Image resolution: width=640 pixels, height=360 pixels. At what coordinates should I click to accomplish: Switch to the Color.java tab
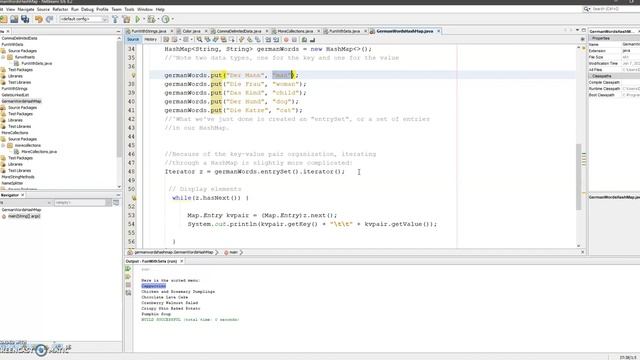click(191, 31)
